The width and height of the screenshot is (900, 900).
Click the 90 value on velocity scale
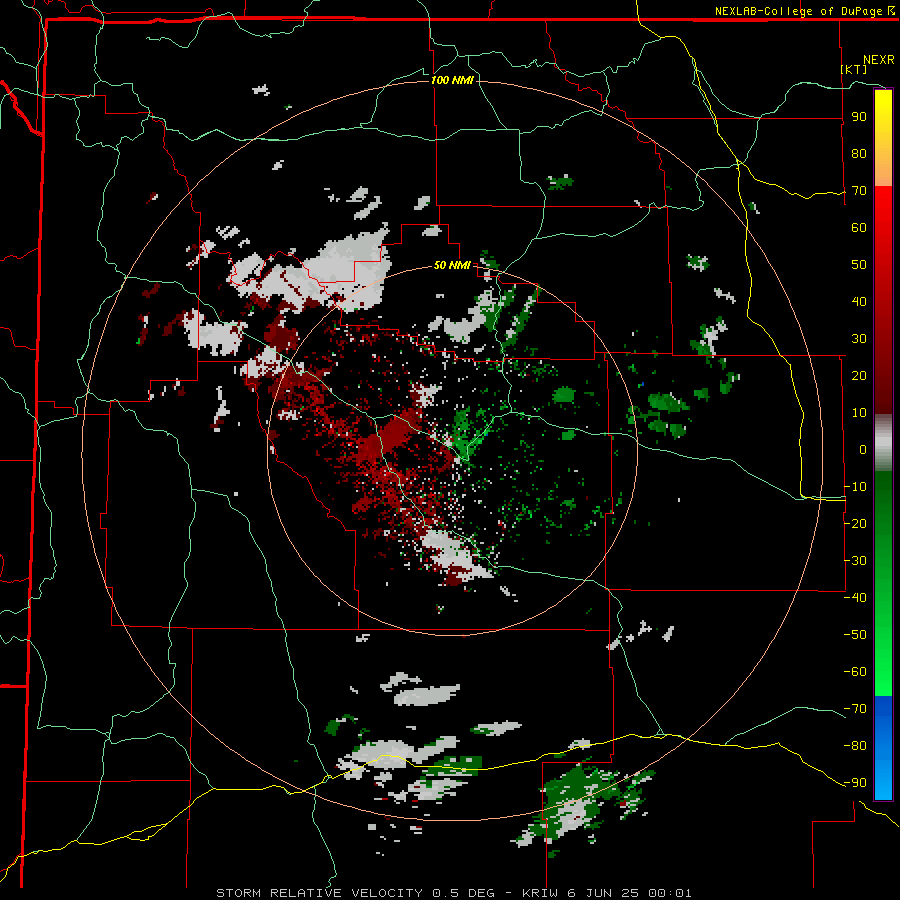click(859, 117)
